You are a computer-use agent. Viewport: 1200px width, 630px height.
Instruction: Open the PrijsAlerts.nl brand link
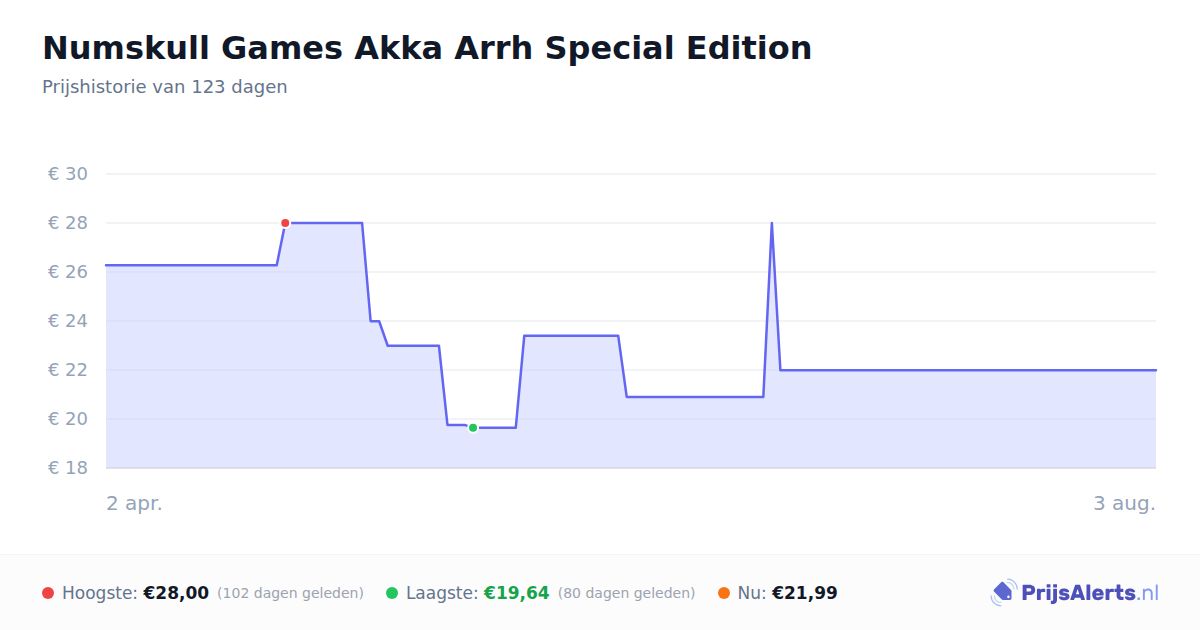(1075, 593)
